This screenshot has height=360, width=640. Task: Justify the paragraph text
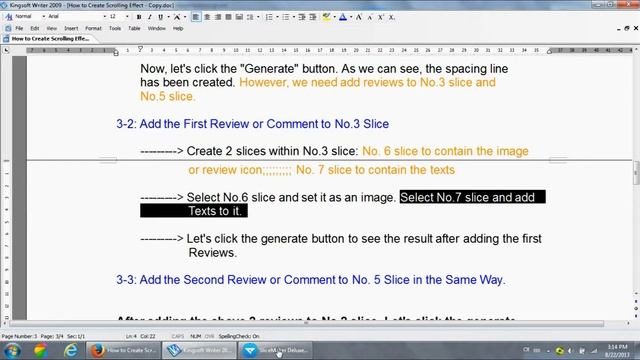[229, 17]
